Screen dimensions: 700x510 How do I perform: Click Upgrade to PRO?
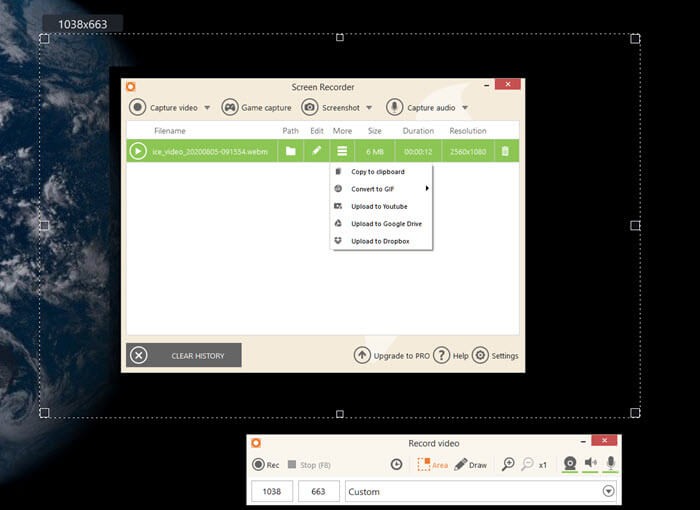click(392, 355)
